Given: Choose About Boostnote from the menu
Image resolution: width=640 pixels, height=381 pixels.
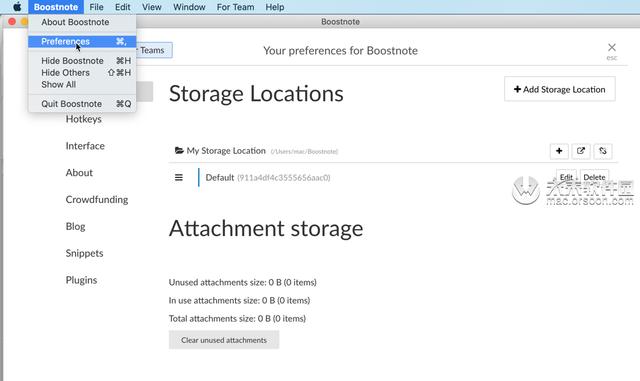Looking at the screenshot, I should [82, 22].
